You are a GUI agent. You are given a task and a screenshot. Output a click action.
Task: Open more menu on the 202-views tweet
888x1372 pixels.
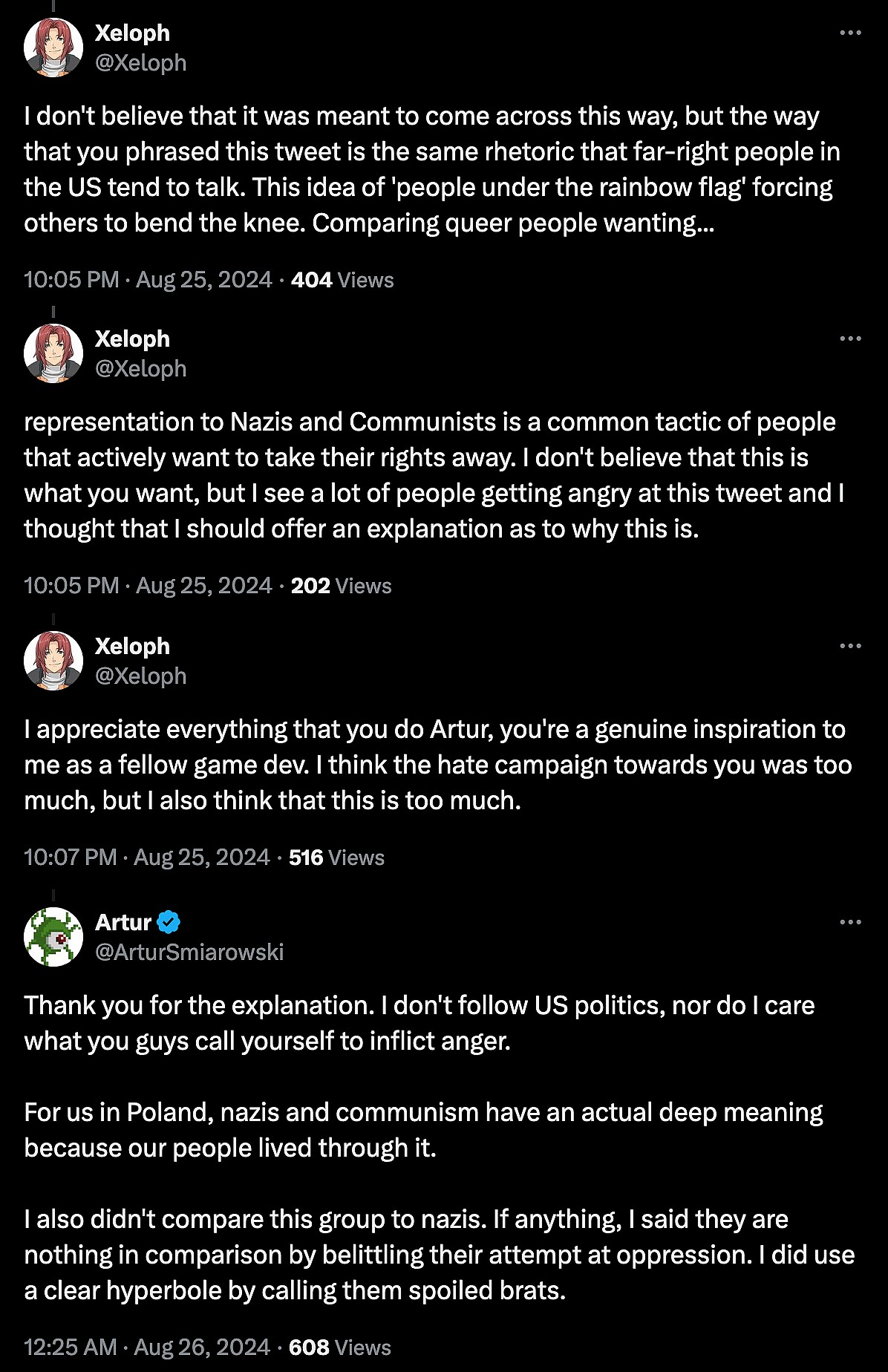pos(850,339)
